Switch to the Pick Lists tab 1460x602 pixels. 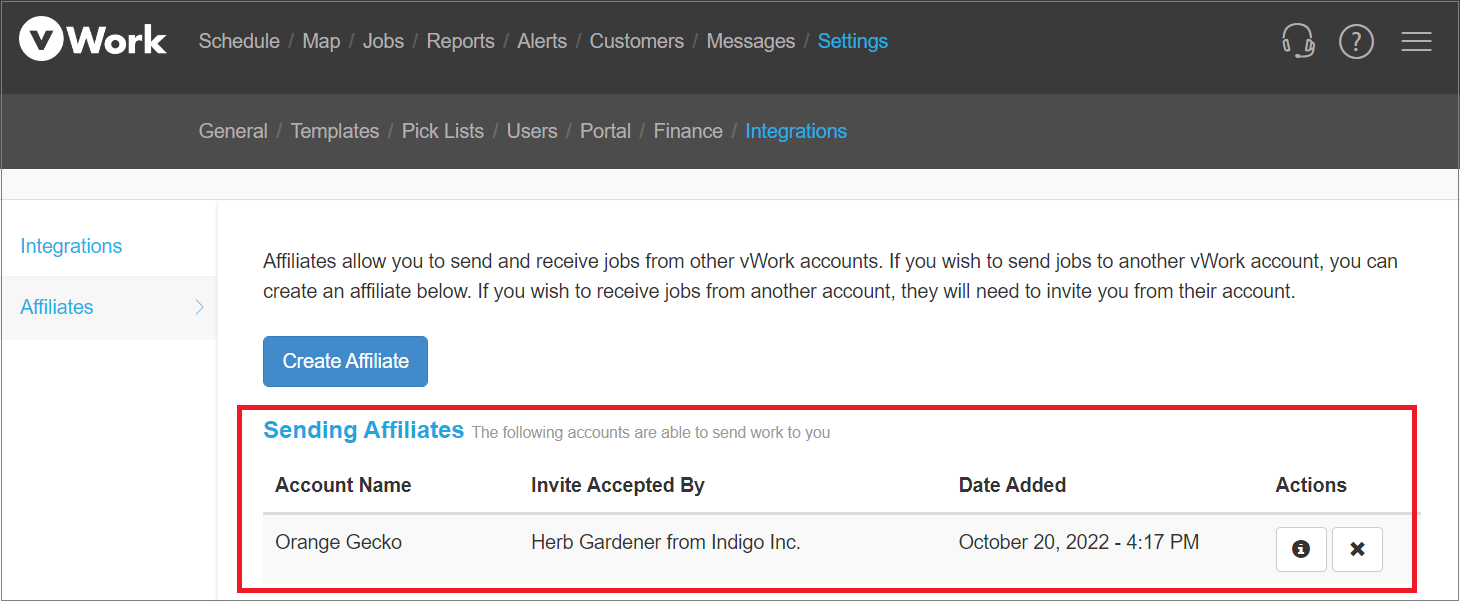point(443,131)
